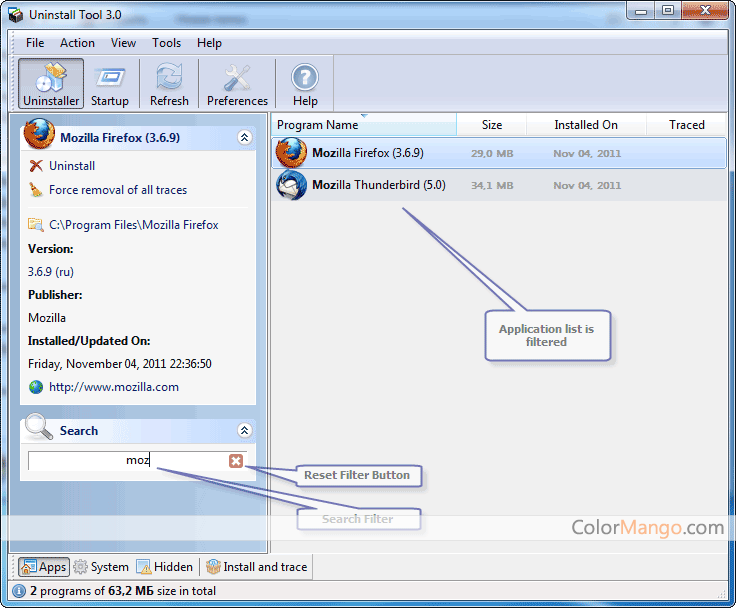Click Force removal of all traces

pos(118,190)
